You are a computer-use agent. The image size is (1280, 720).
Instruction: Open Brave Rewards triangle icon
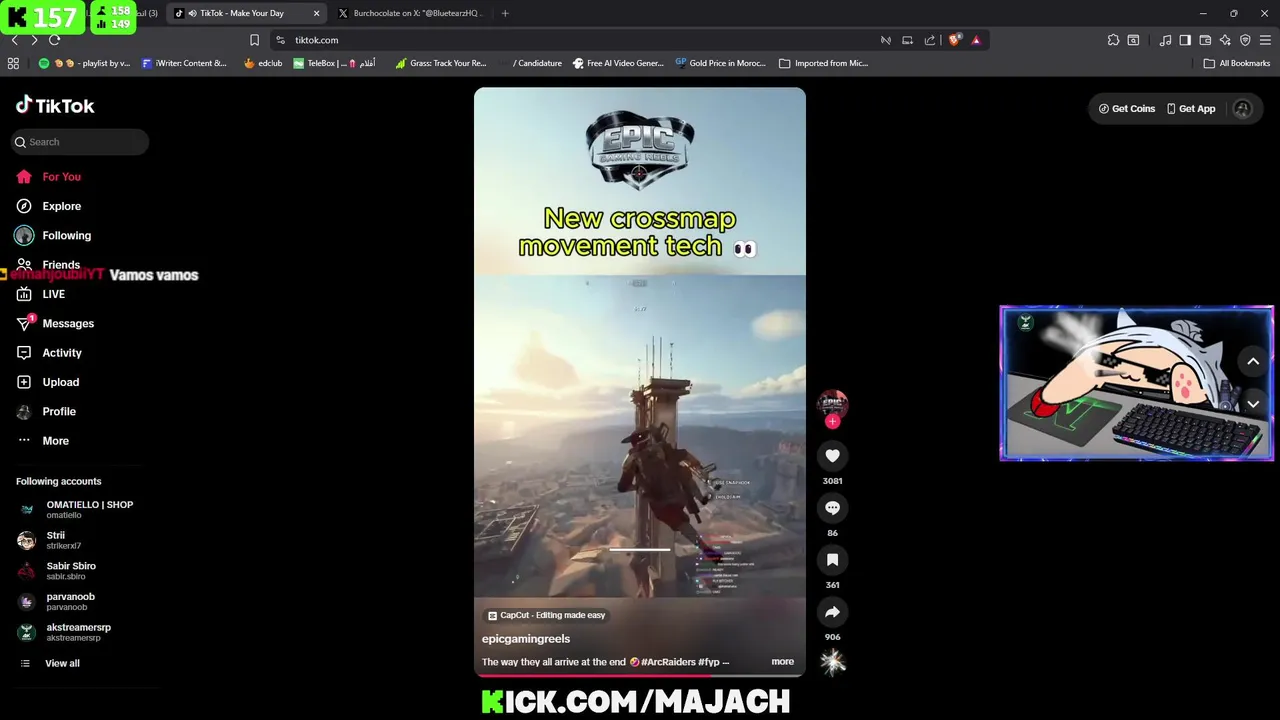pos(976,40)
